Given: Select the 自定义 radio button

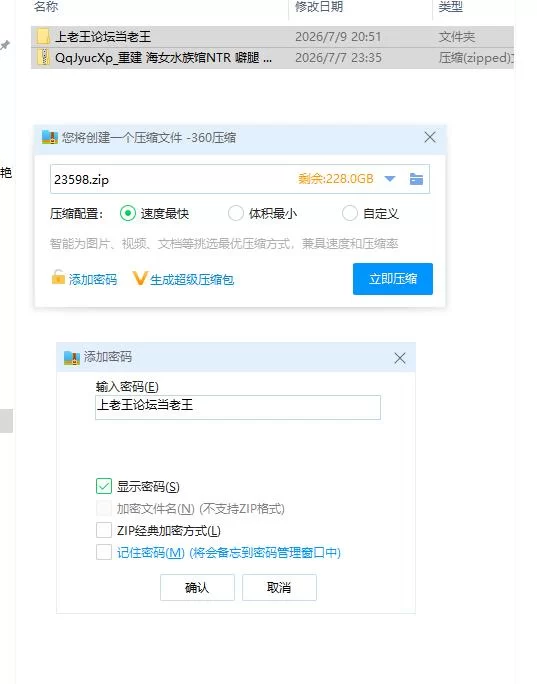Looking at the screenshot, I should tap(349, 213).
